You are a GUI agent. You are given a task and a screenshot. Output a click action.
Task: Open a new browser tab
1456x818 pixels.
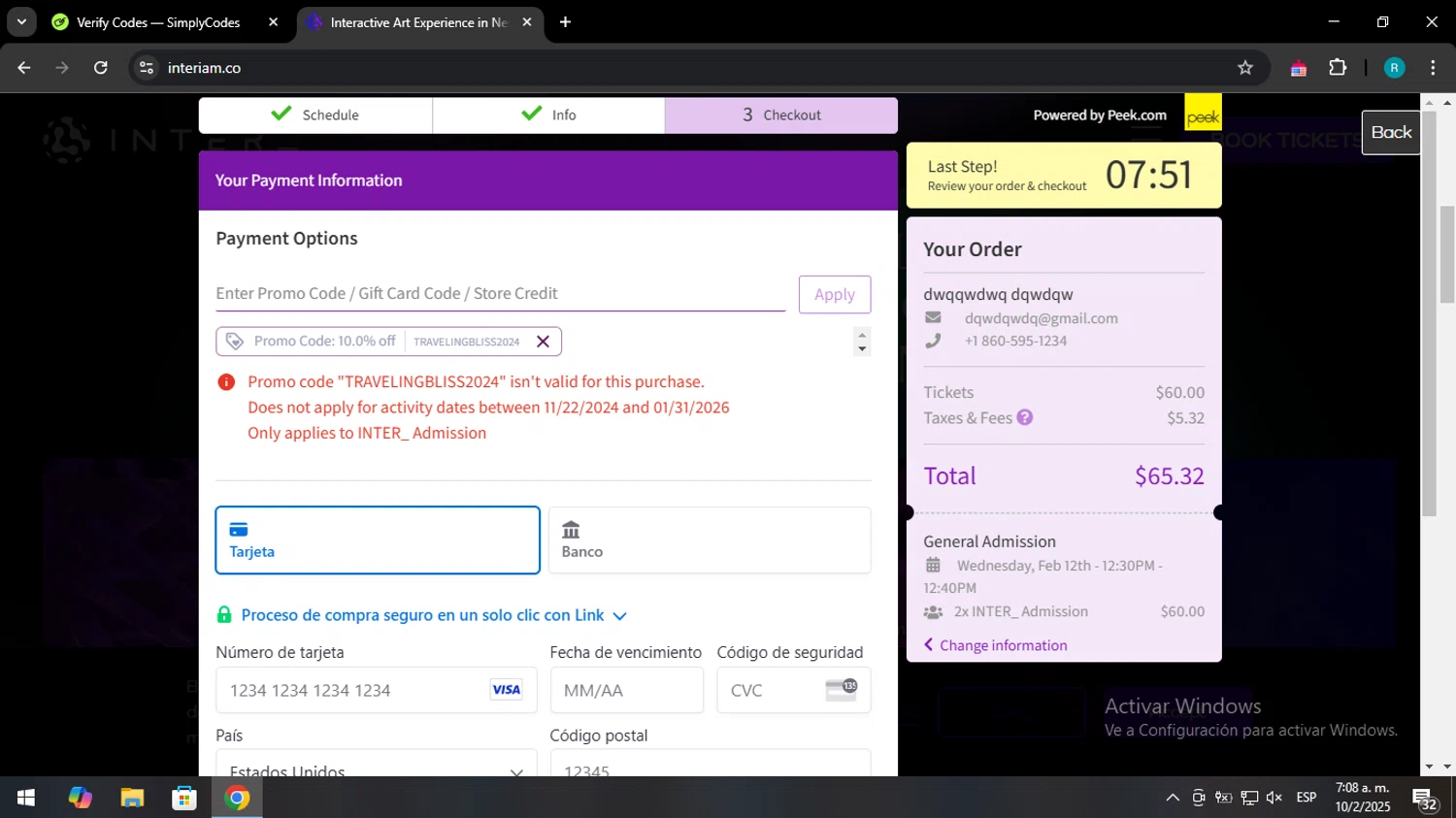click(x=565, y=21)
